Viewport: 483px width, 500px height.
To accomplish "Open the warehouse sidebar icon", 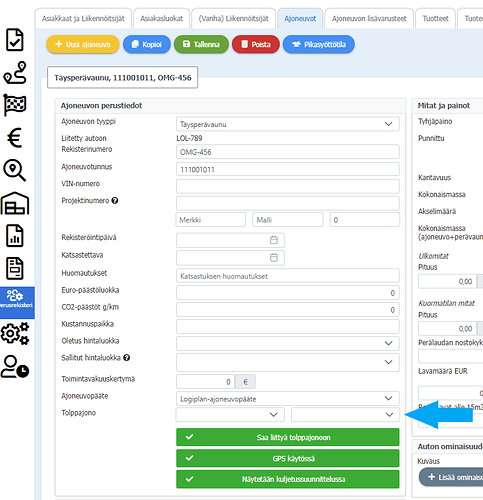I will (15, 203).
